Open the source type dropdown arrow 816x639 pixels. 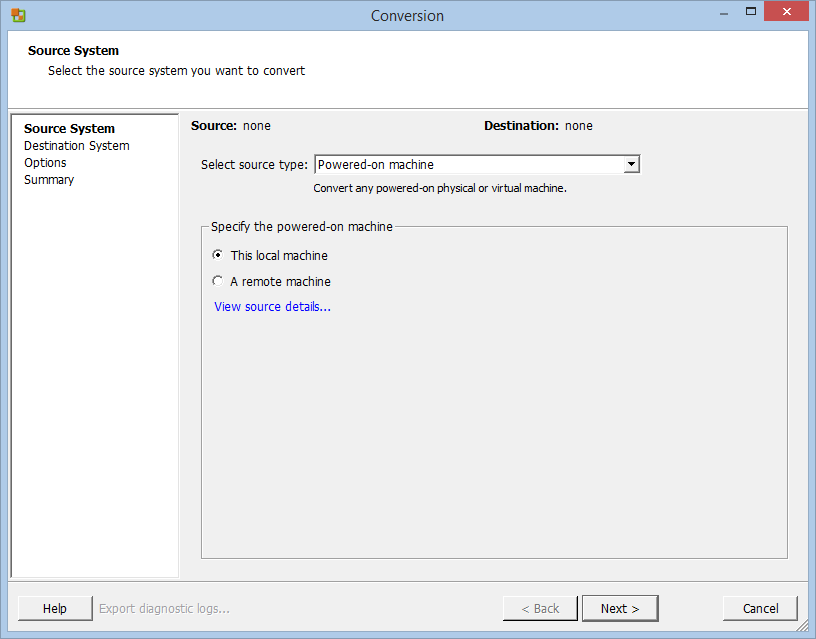[x=631, y=164]
